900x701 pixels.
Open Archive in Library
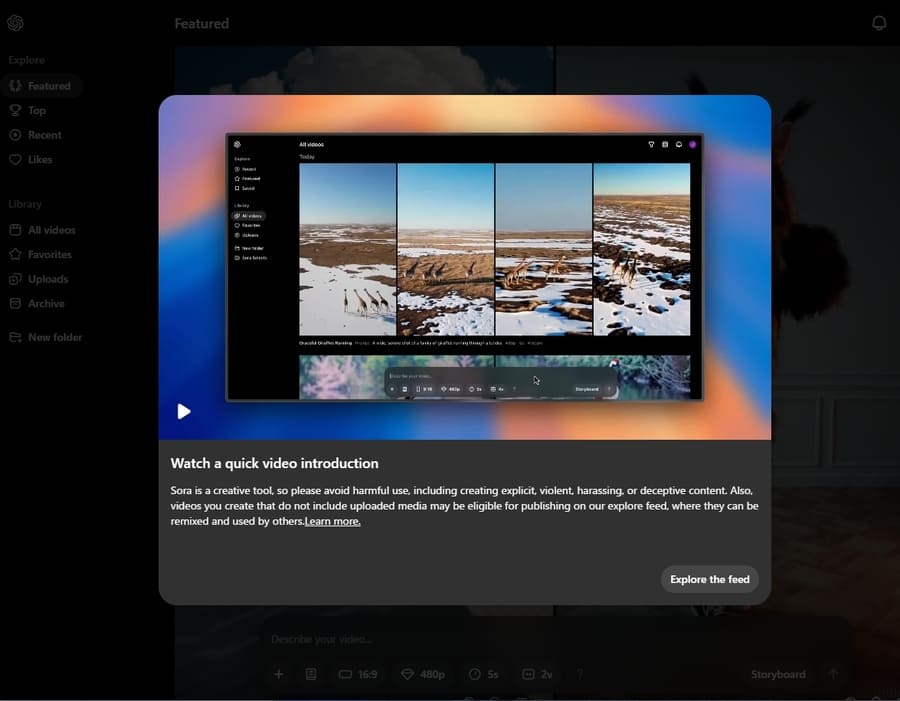point(37,304)
